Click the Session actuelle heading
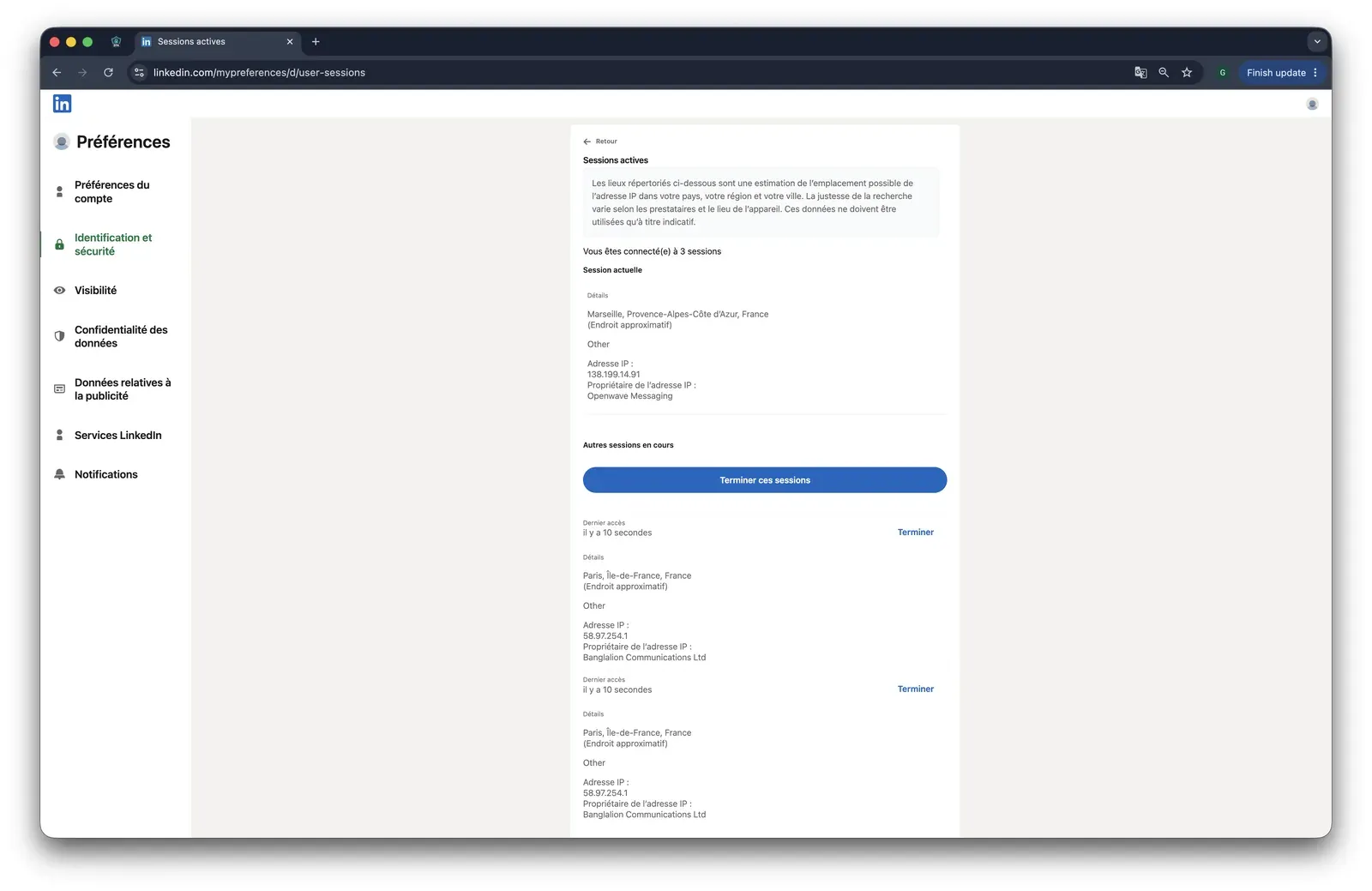Viewport: 1372px width, 891px height. pos(612,270)
